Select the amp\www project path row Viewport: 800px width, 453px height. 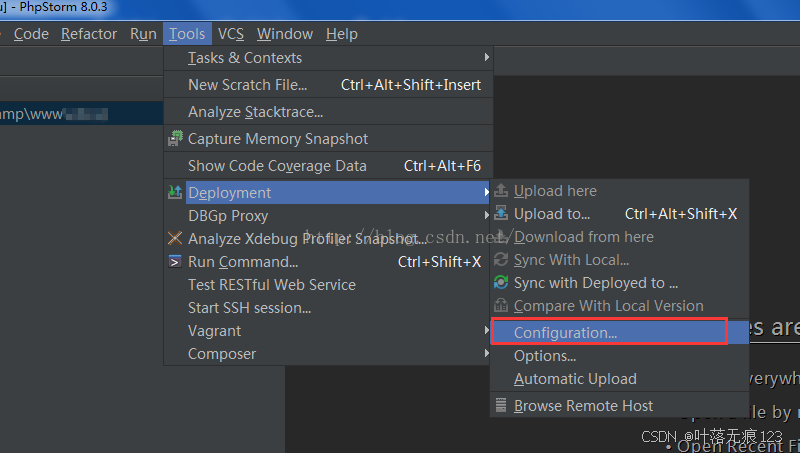(x=82, y=113)
